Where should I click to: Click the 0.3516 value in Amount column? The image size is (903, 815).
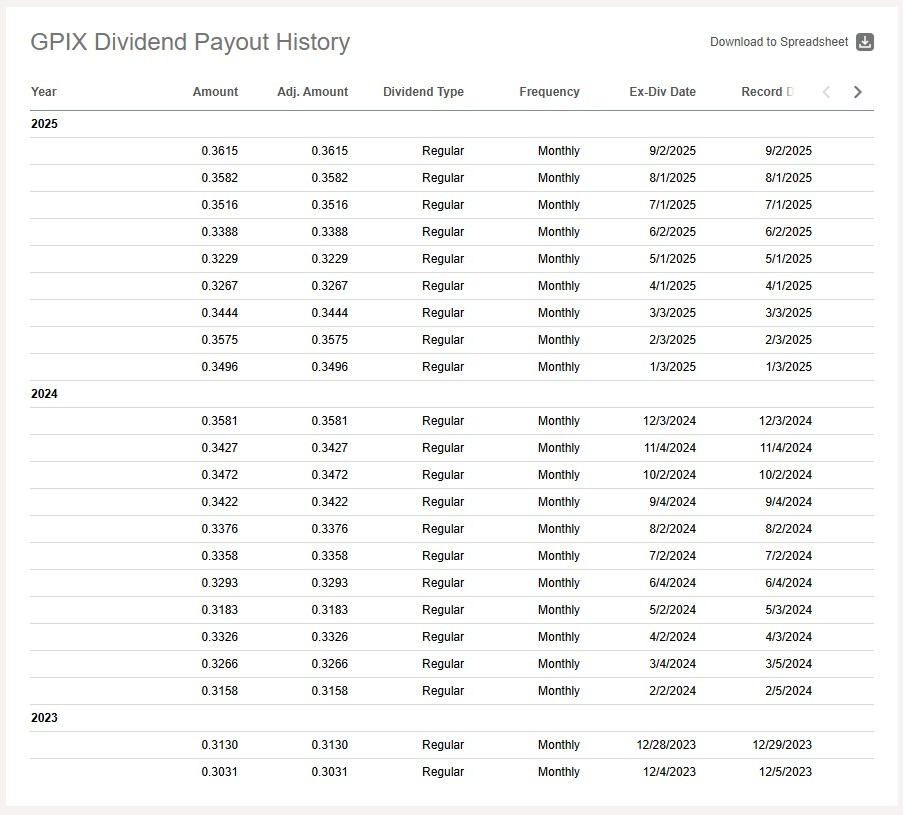tap(219, 205)
